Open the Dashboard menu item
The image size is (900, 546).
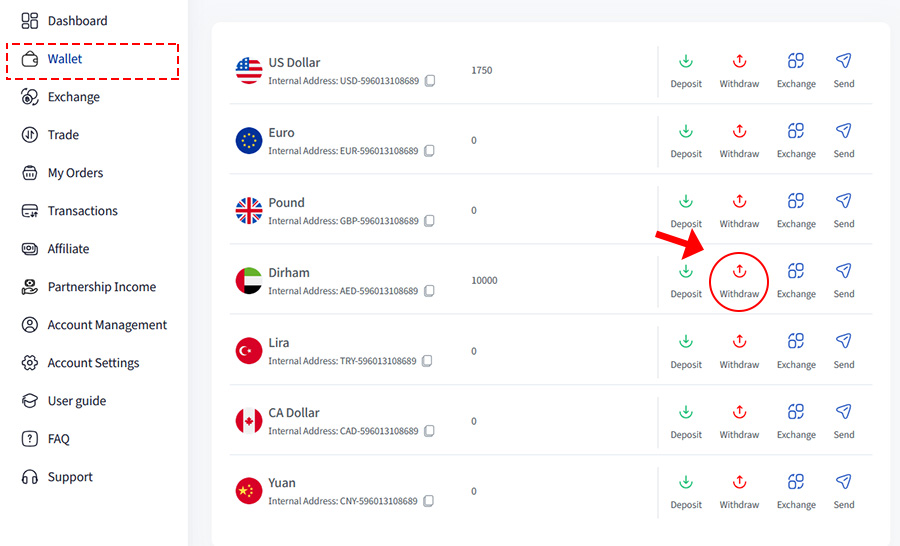pos(77,21)
